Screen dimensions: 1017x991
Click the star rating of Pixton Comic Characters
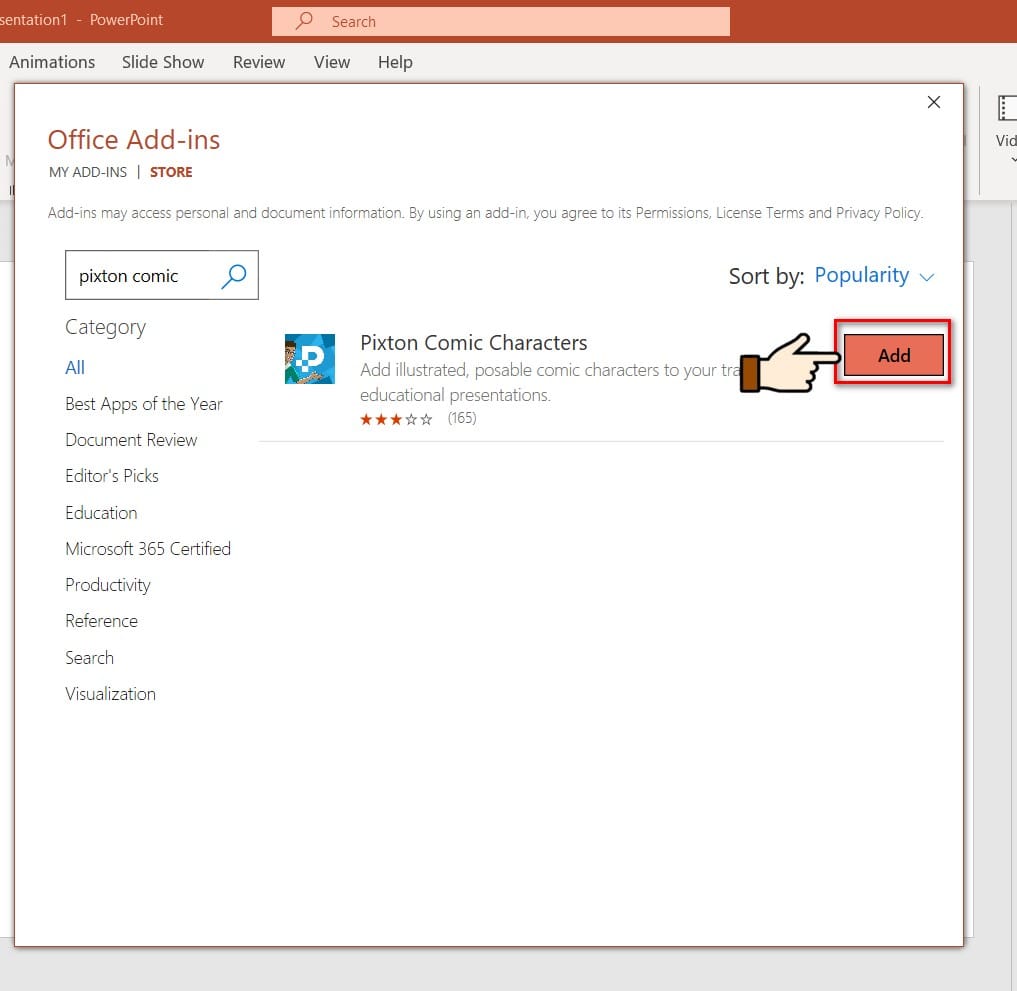coord(396,419)
